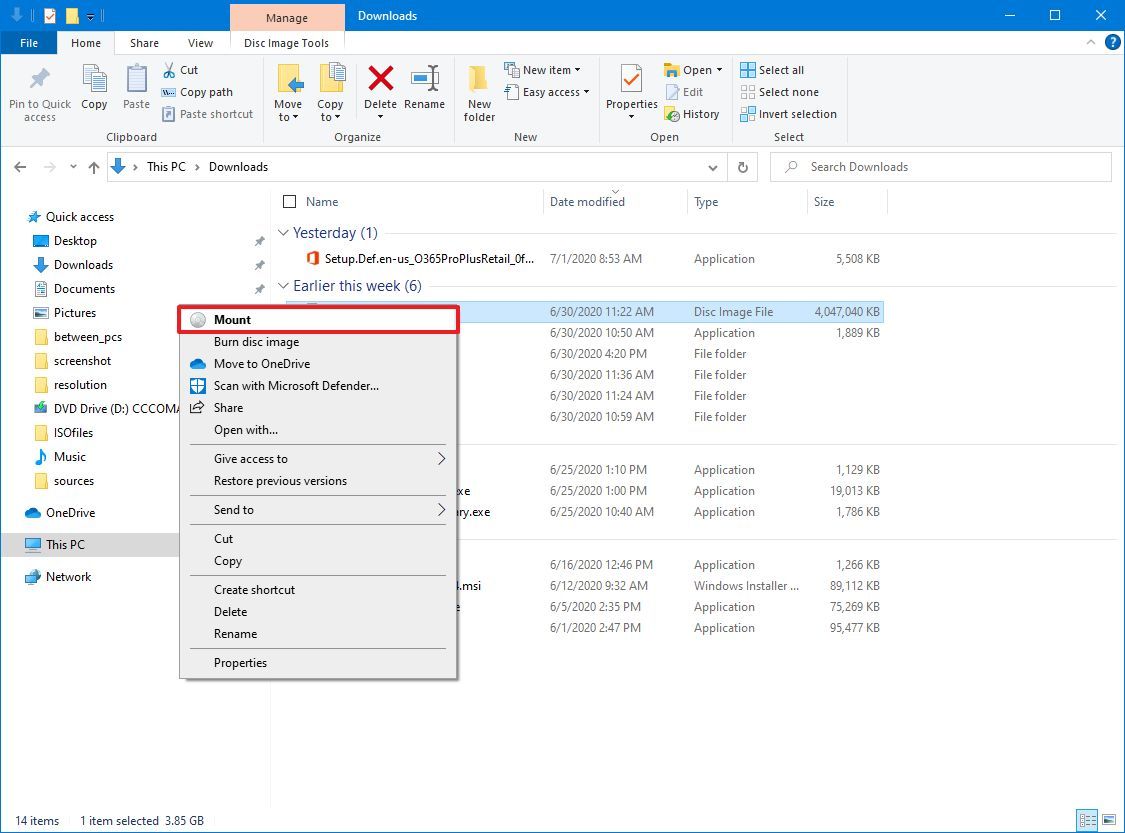Click inside the Search Downloads field

[x=940, y=166]
